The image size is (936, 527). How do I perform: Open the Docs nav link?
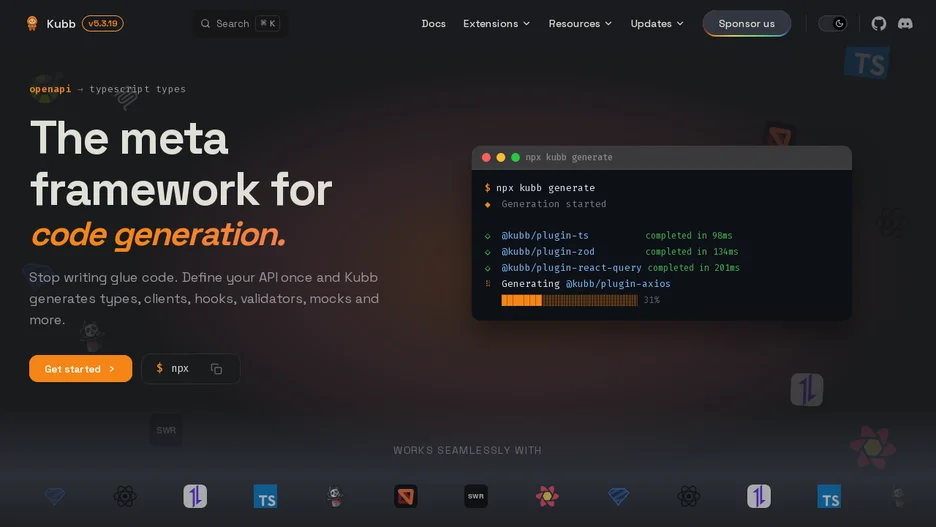[433, 23]
